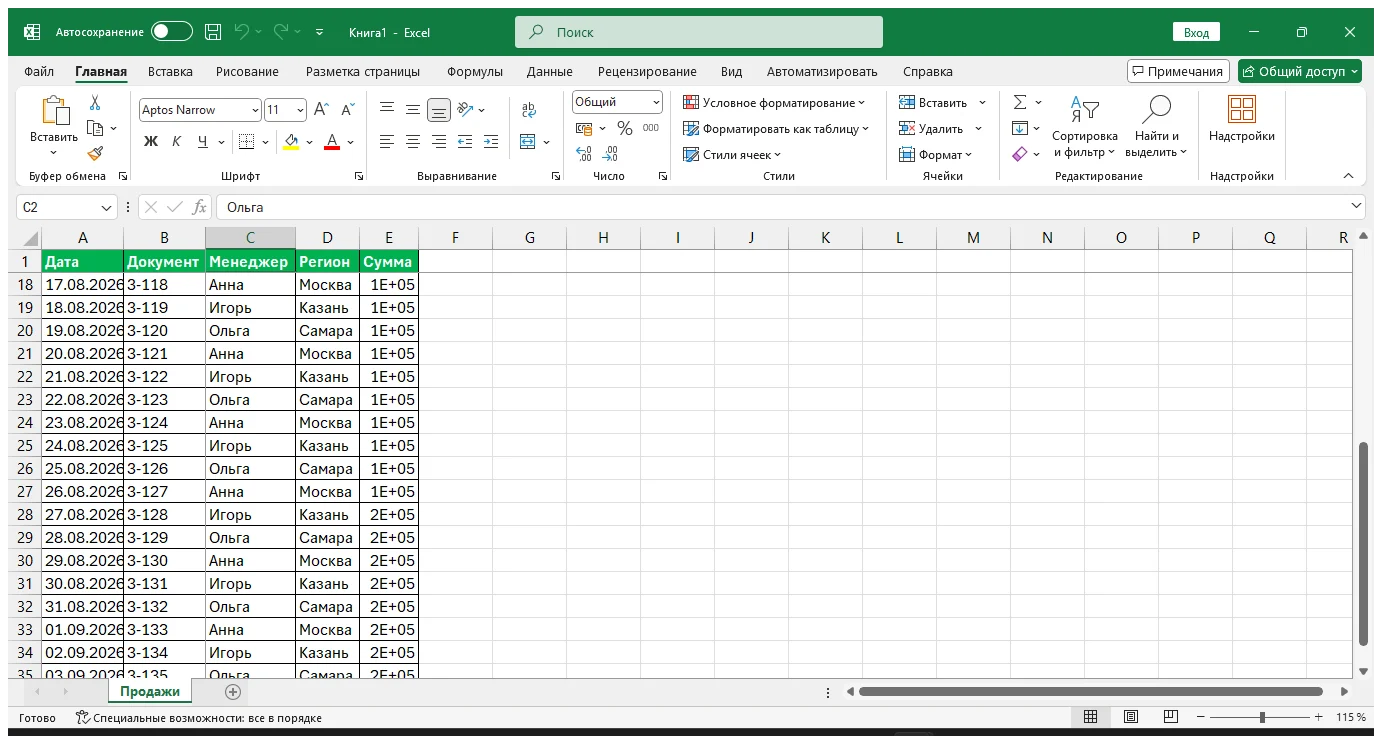
Task: Select the Format Painter brush icon
Action: [x=95, y=153]
